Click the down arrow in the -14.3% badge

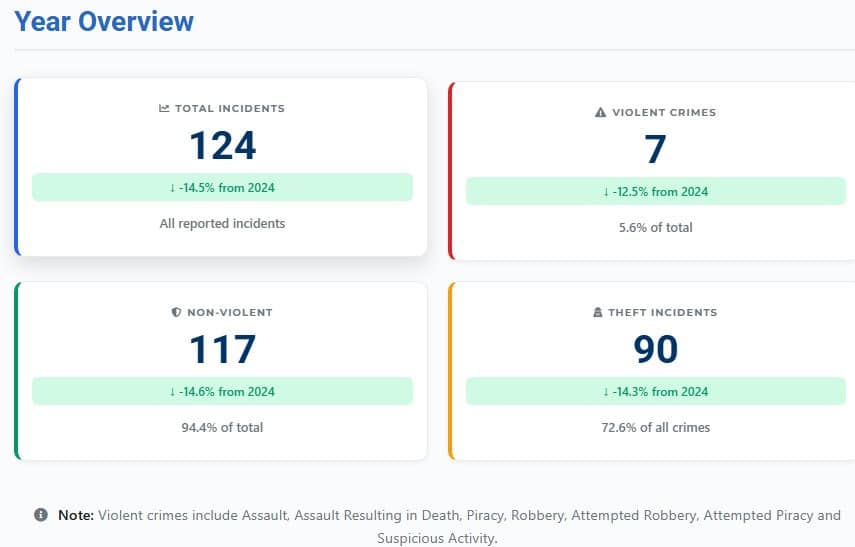(606, 391)
